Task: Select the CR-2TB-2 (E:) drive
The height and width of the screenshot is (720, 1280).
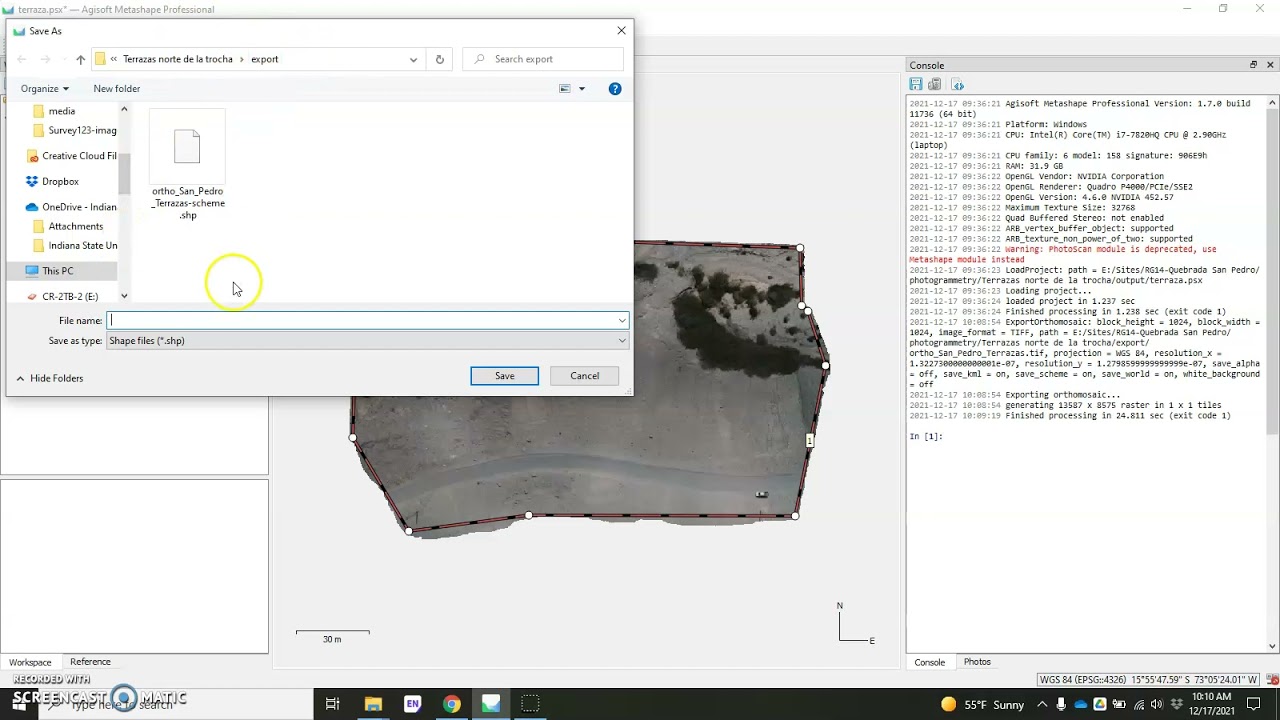Action: (x=62, y=297)
